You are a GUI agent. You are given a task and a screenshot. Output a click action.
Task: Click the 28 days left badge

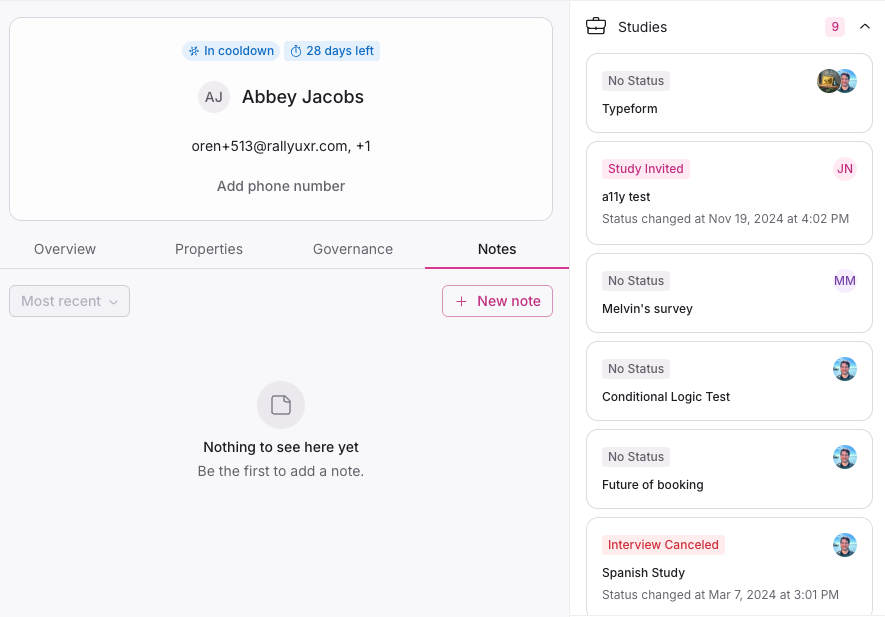coord(332,51)
